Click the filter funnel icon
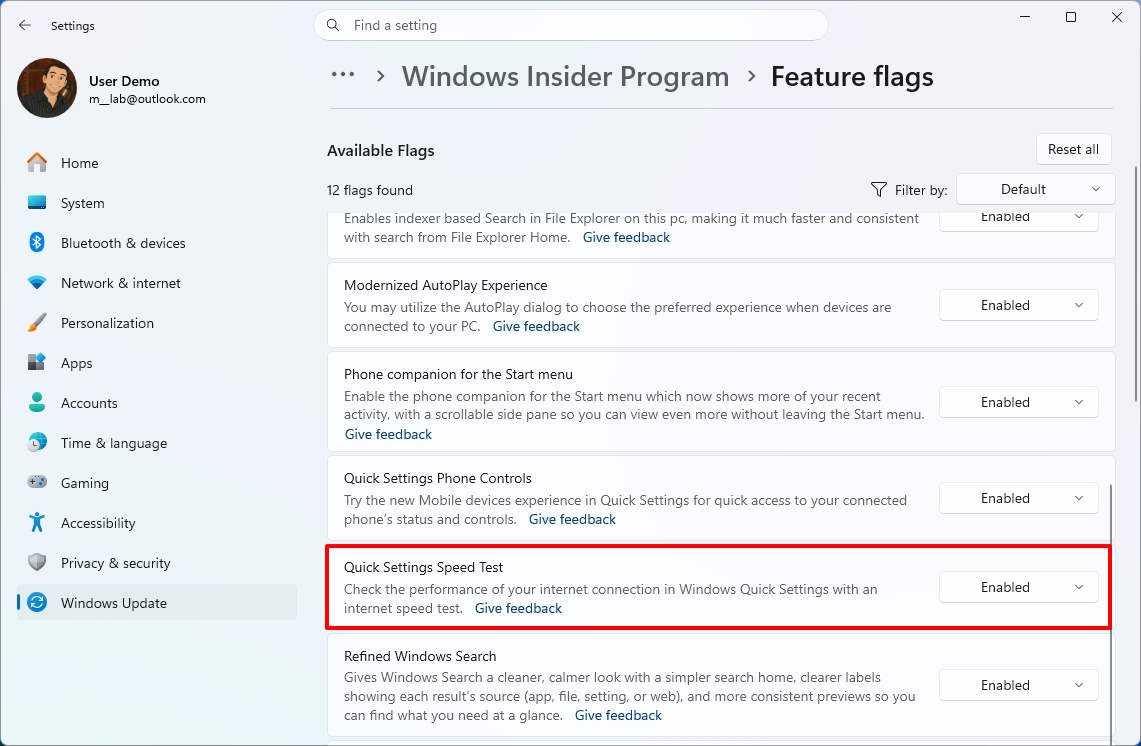This screenshot has height=746, width=1141. click(879, 190)
